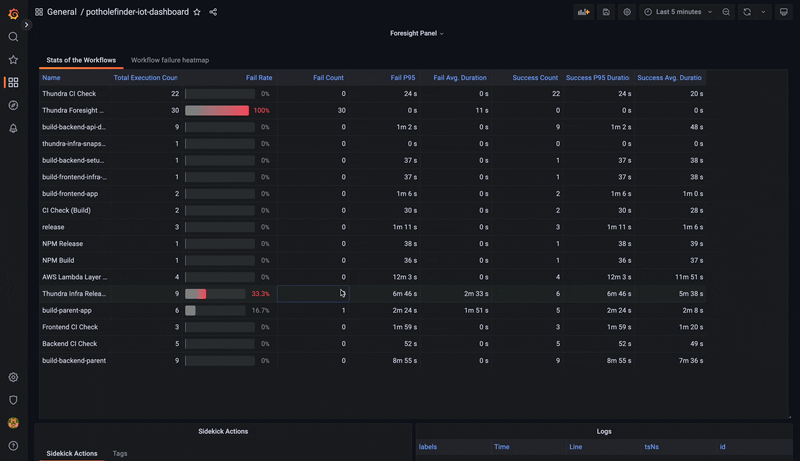Open the refresh interval dropdown arrow
The height and width of the screenshot is (461, 800).
tap(763, 12)
